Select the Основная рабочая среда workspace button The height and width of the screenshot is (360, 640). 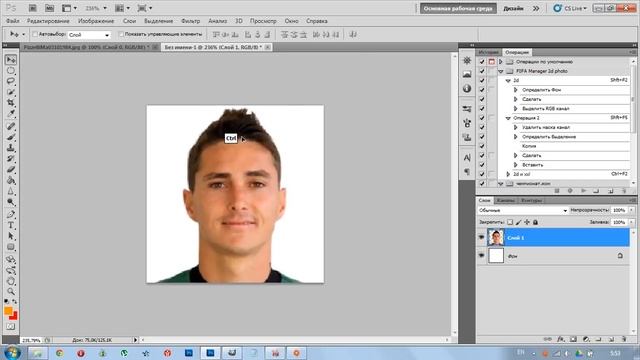[458, 8]
